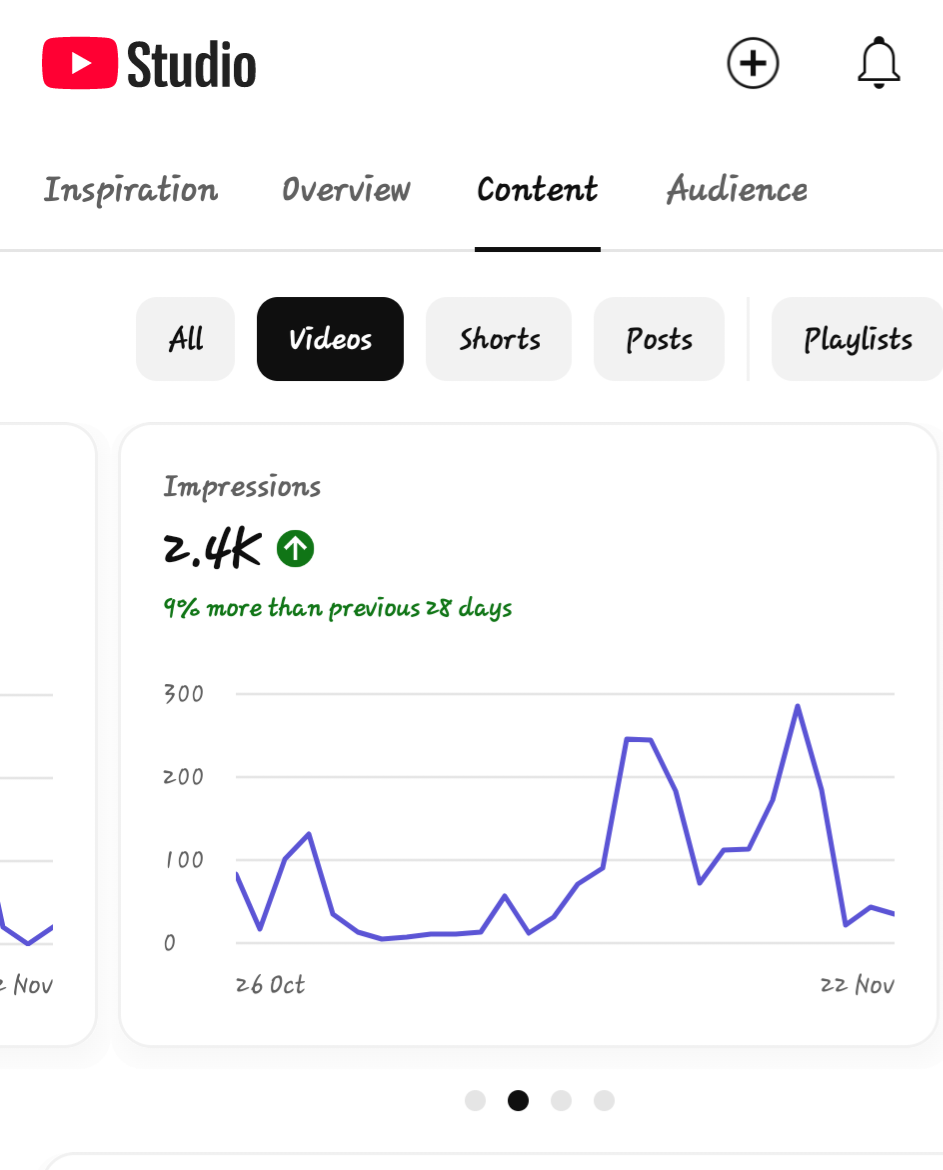943x1170 pixels.
Task: Choose the Shorts filter chip
Action: click(x=499, y=339)
